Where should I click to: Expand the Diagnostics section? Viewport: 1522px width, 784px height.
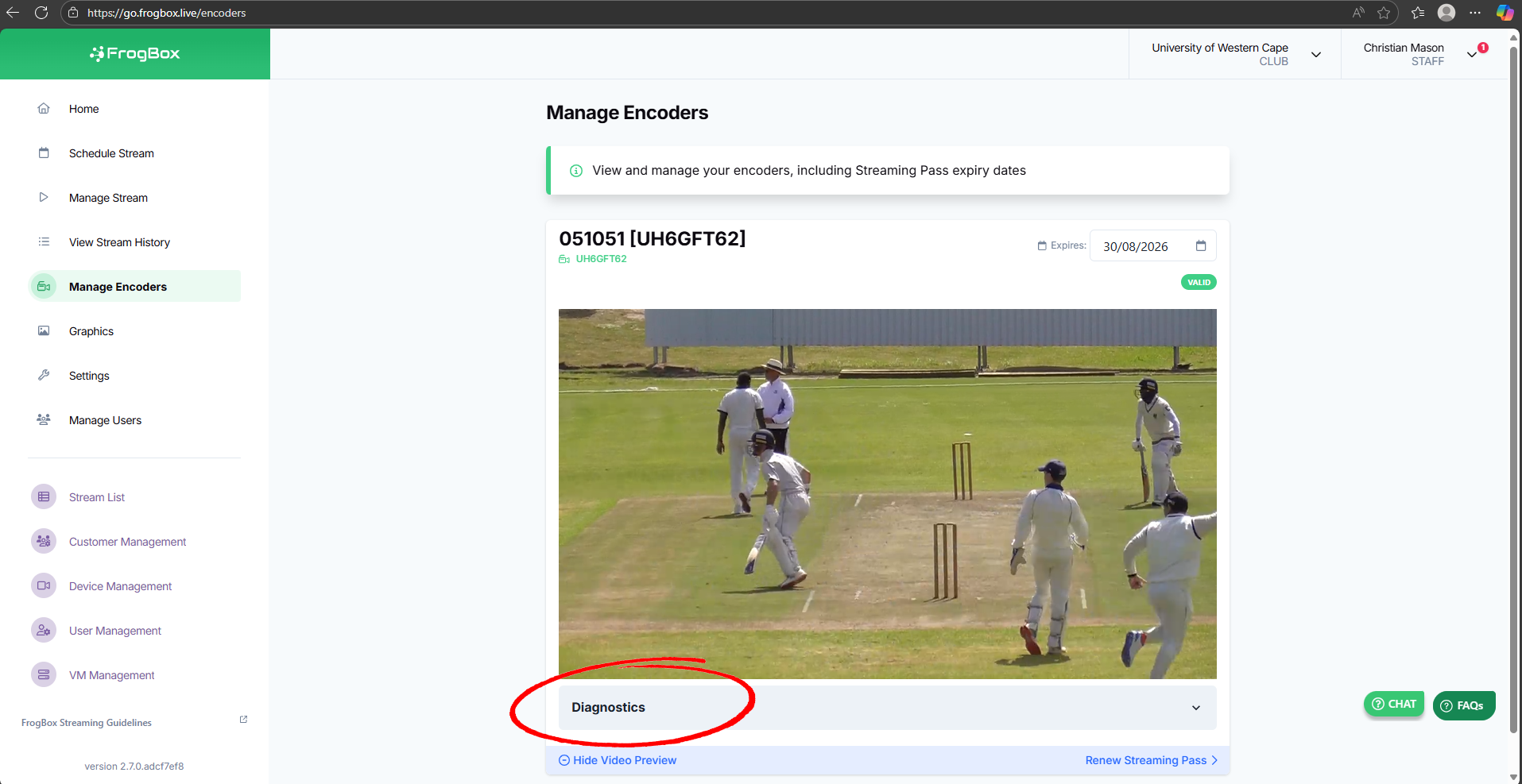(x=887, y=708)
